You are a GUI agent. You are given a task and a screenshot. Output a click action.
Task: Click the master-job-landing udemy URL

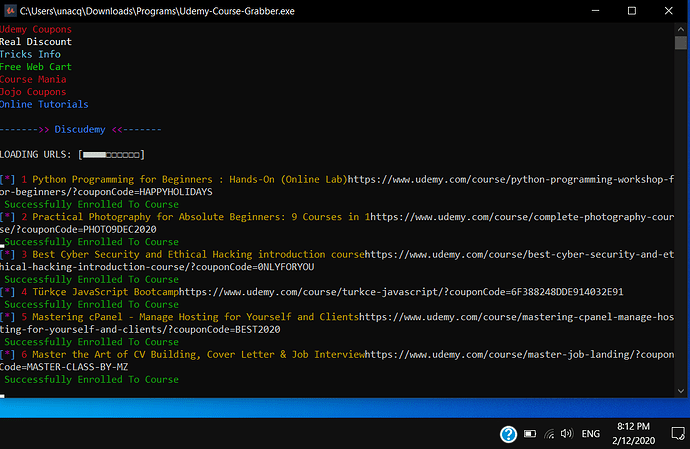point(519,354)
